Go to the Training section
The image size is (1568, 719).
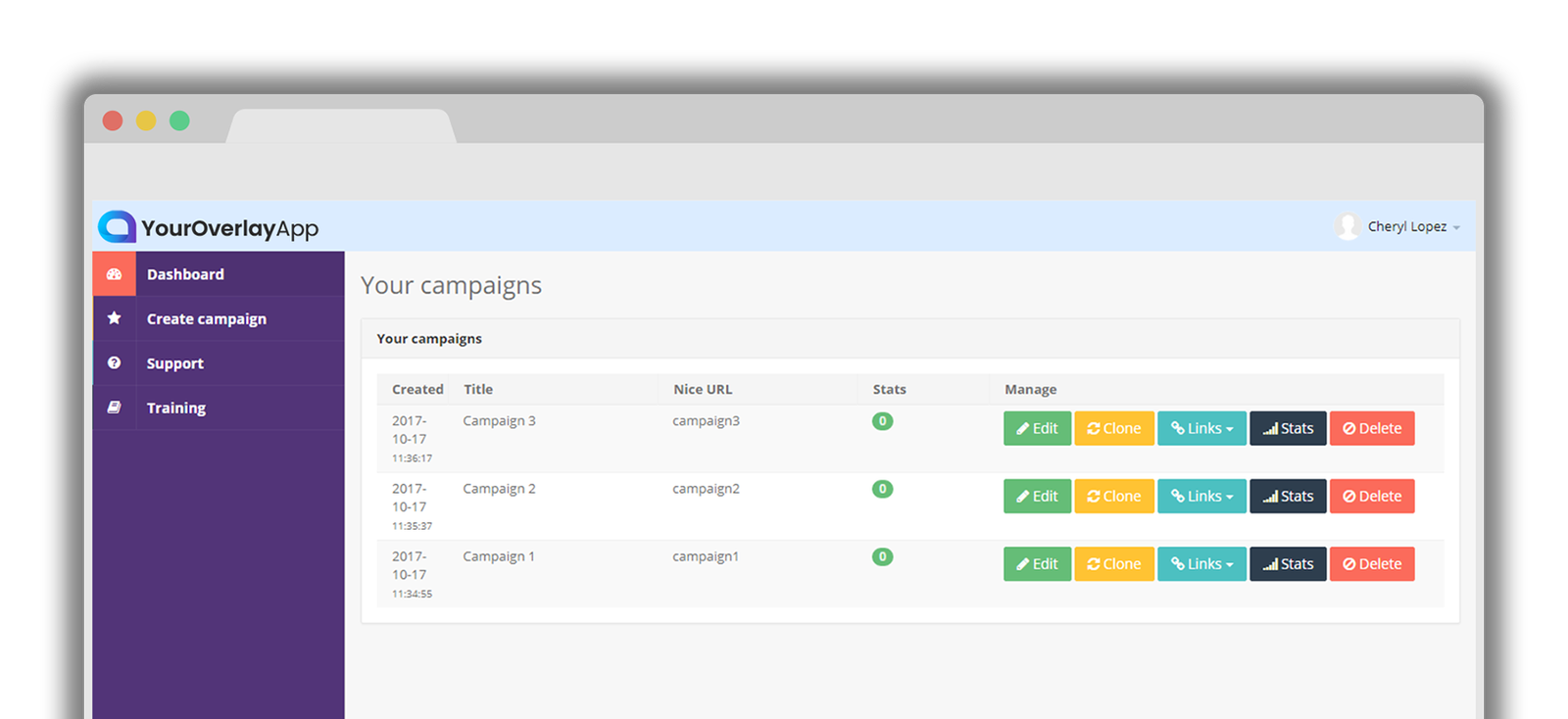pos(176,407)
